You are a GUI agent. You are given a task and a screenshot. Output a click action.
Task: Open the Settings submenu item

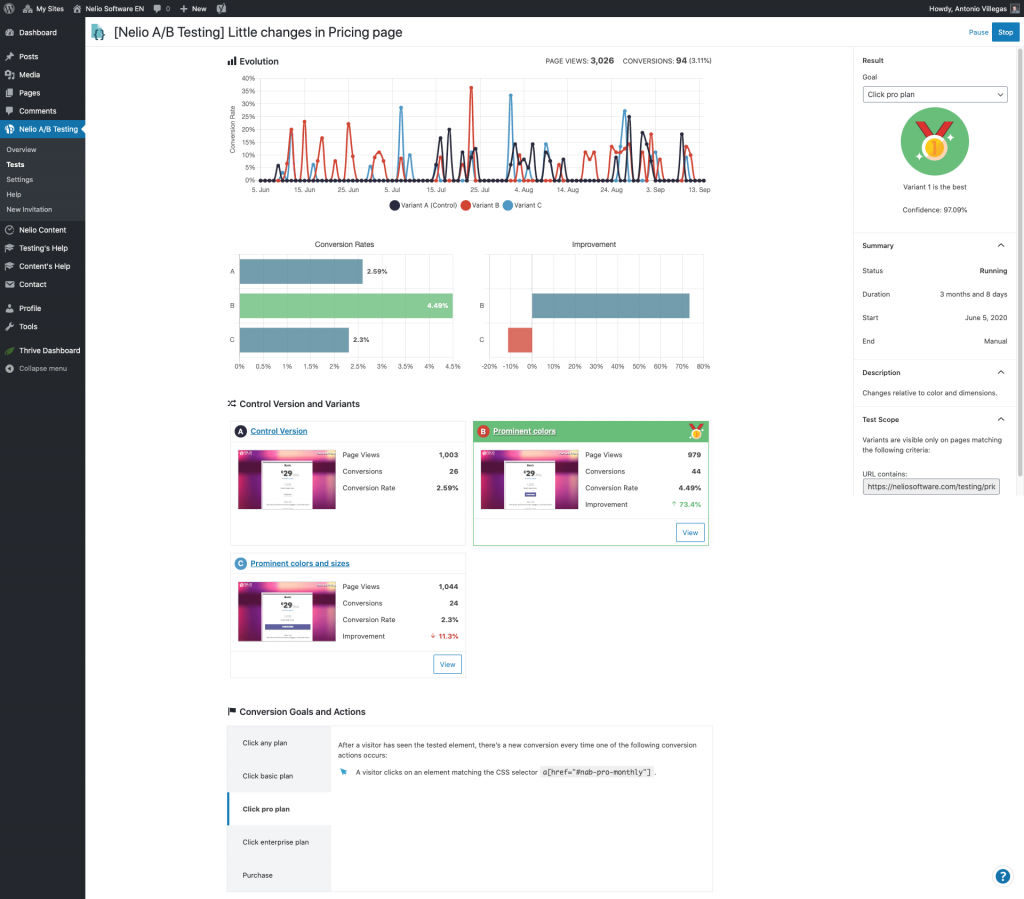(x=20, y=180)
